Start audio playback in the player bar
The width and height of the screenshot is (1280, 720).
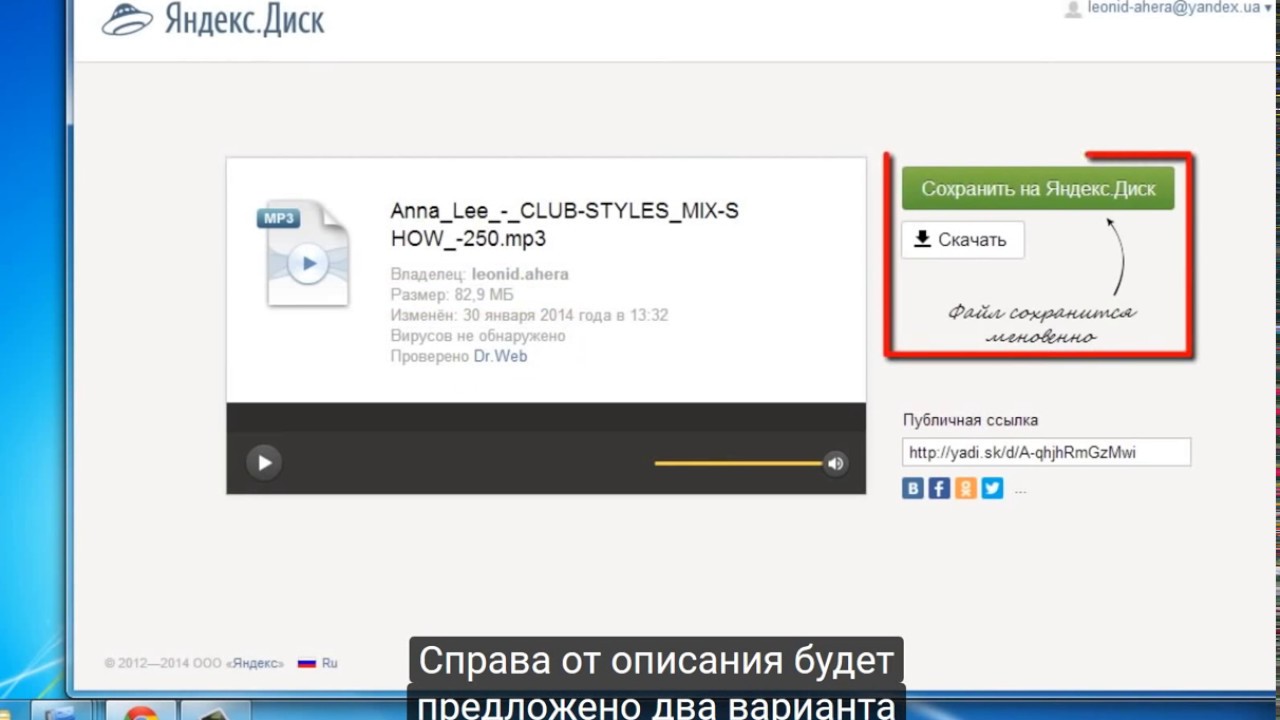pos(264,462)
